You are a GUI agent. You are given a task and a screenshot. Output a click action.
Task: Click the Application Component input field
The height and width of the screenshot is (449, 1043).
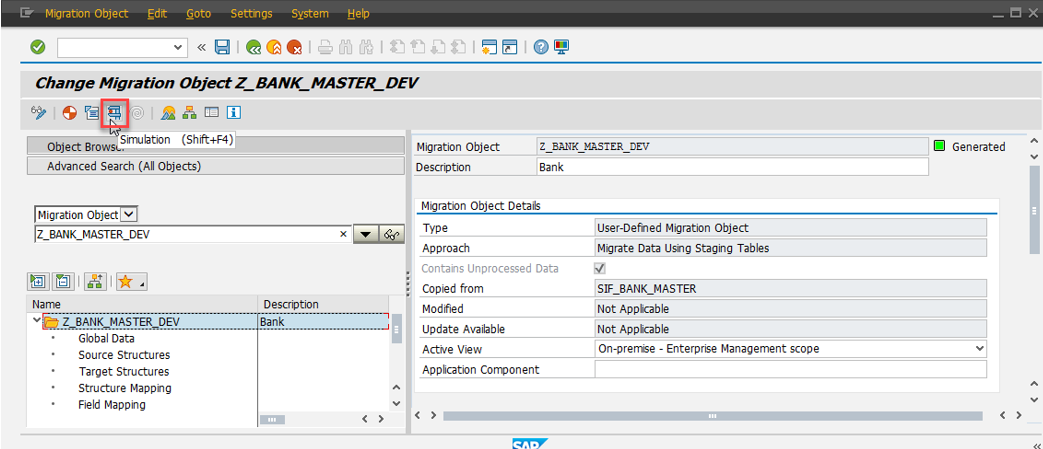(x=791, y=369)
